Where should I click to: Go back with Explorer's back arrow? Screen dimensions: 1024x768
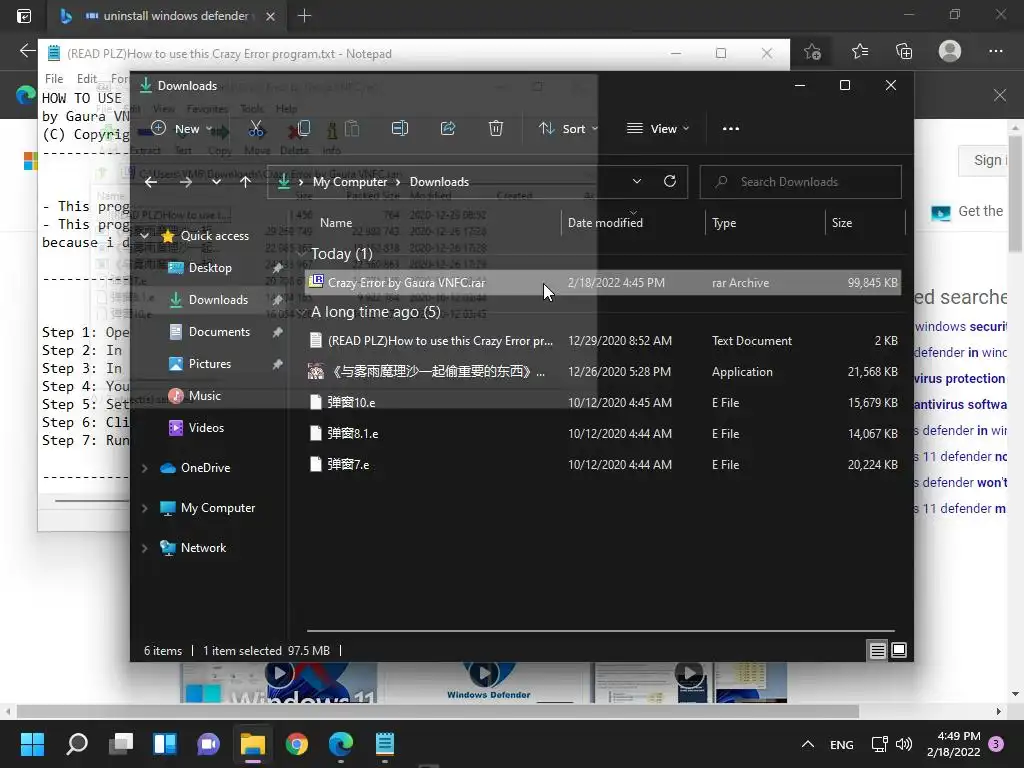pyautogui.click(x=151, y=182)
